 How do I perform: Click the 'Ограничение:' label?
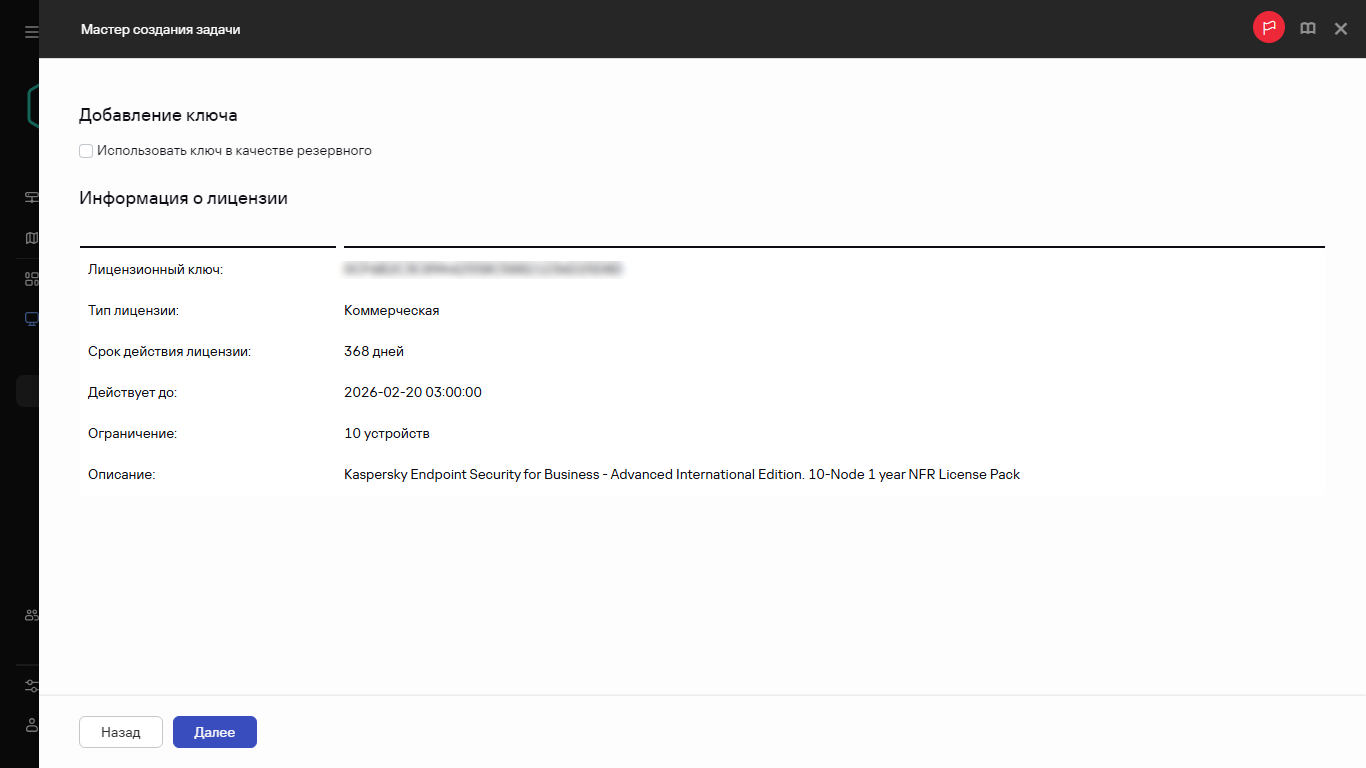click(x=132, y=433)
